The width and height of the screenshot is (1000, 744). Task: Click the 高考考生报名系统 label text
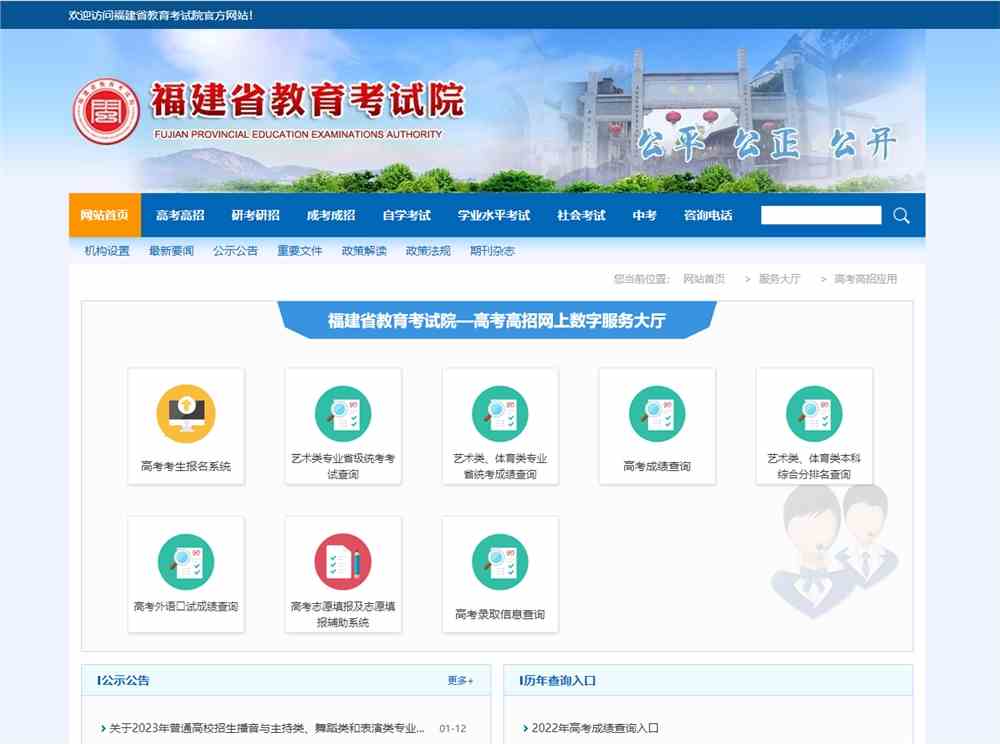(x=186, y=466)
